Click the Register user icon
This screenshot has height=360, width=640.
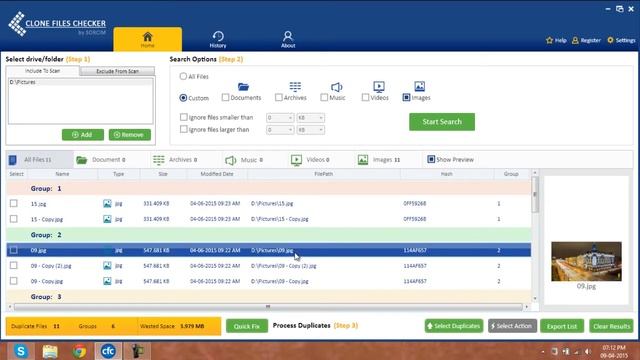pyautogui.click(x=575, y=40)
